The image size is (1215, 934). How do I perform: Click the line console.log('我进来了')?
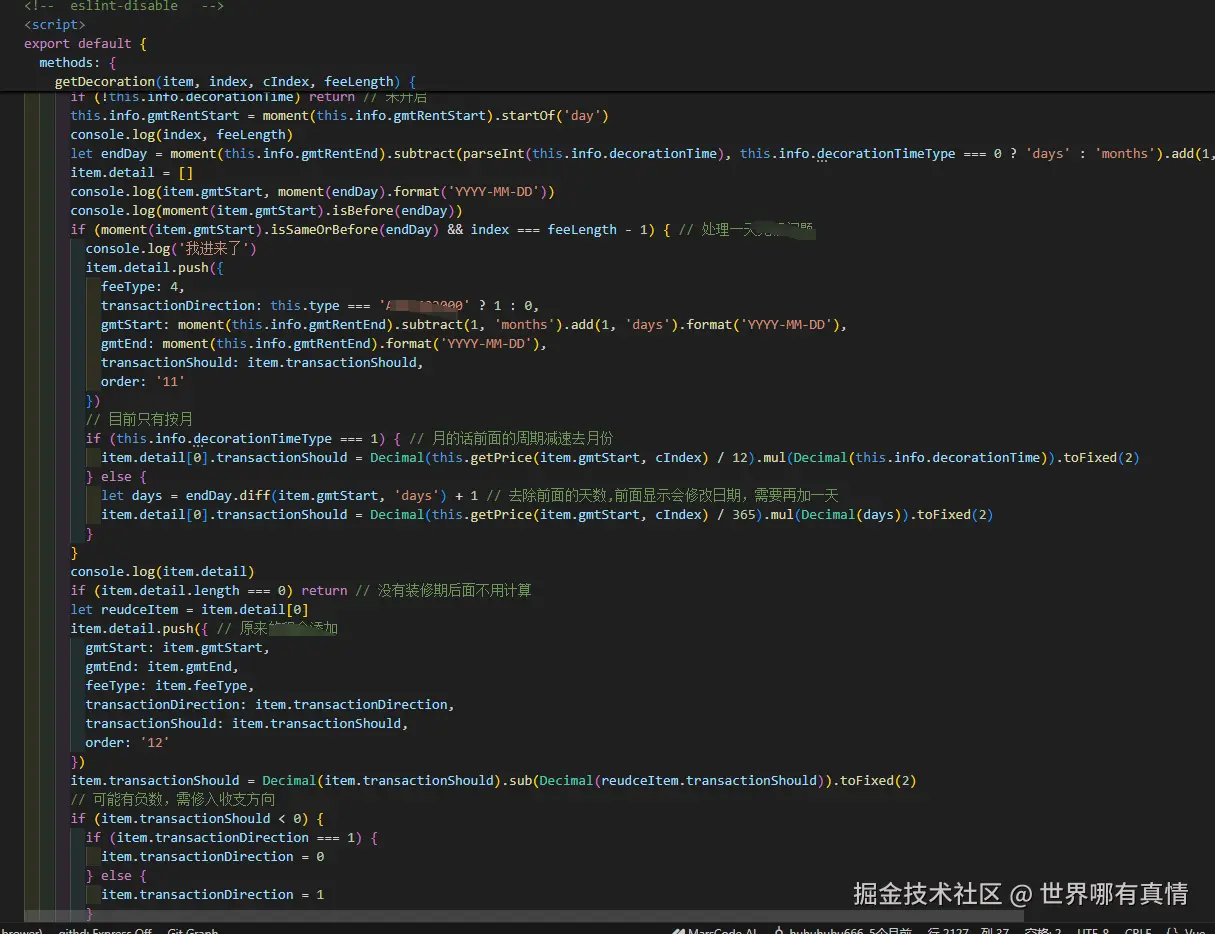pos(170,248)
